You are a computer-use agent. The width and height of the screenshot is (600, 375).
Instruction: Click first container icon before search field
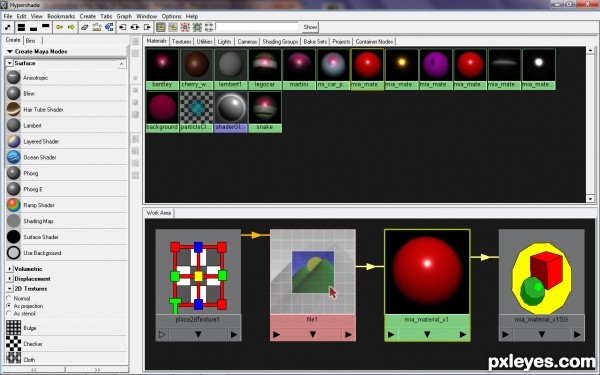tap(161, 27)
